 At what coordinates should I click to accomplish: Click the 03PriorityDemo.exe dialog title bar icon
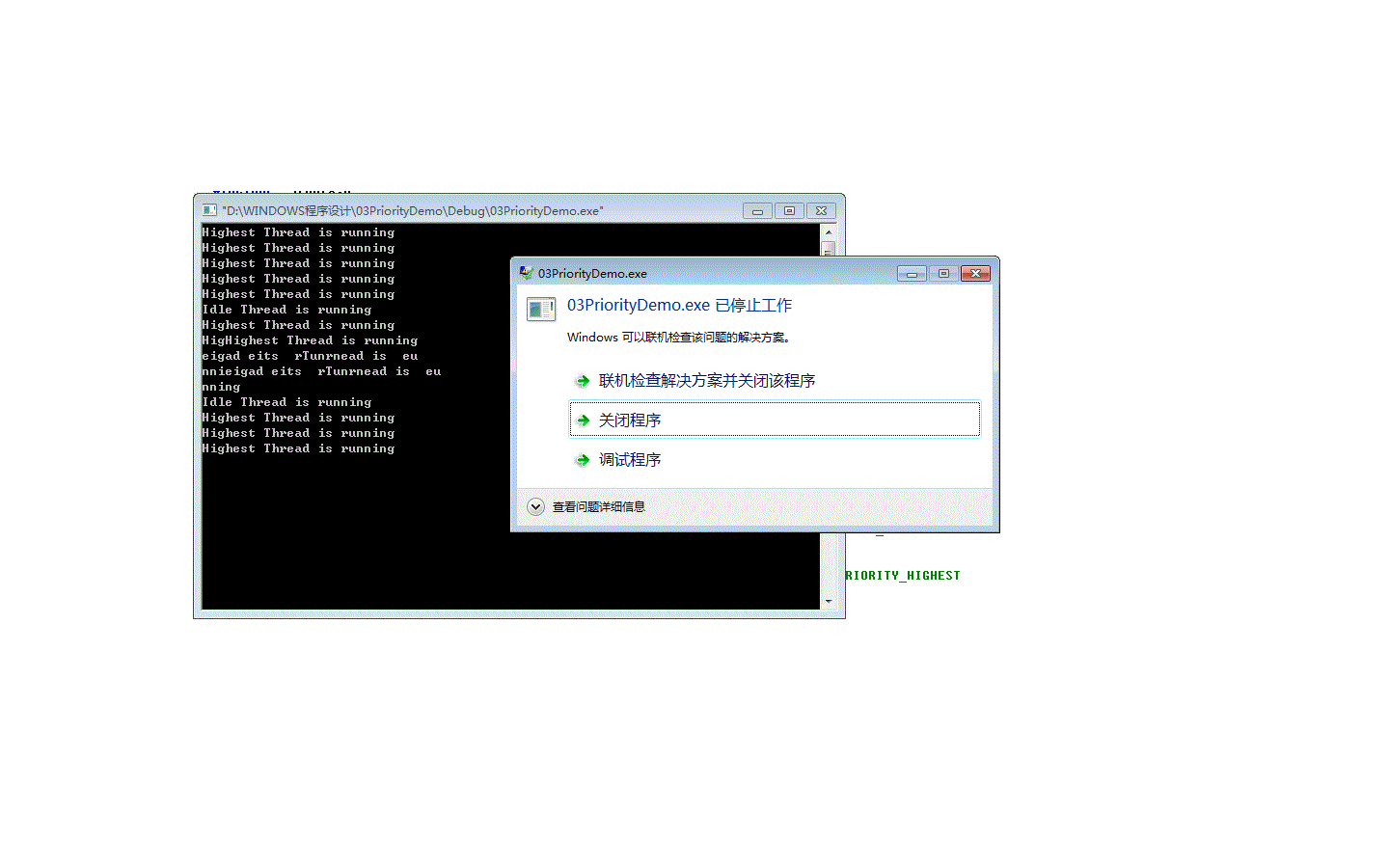526,273
